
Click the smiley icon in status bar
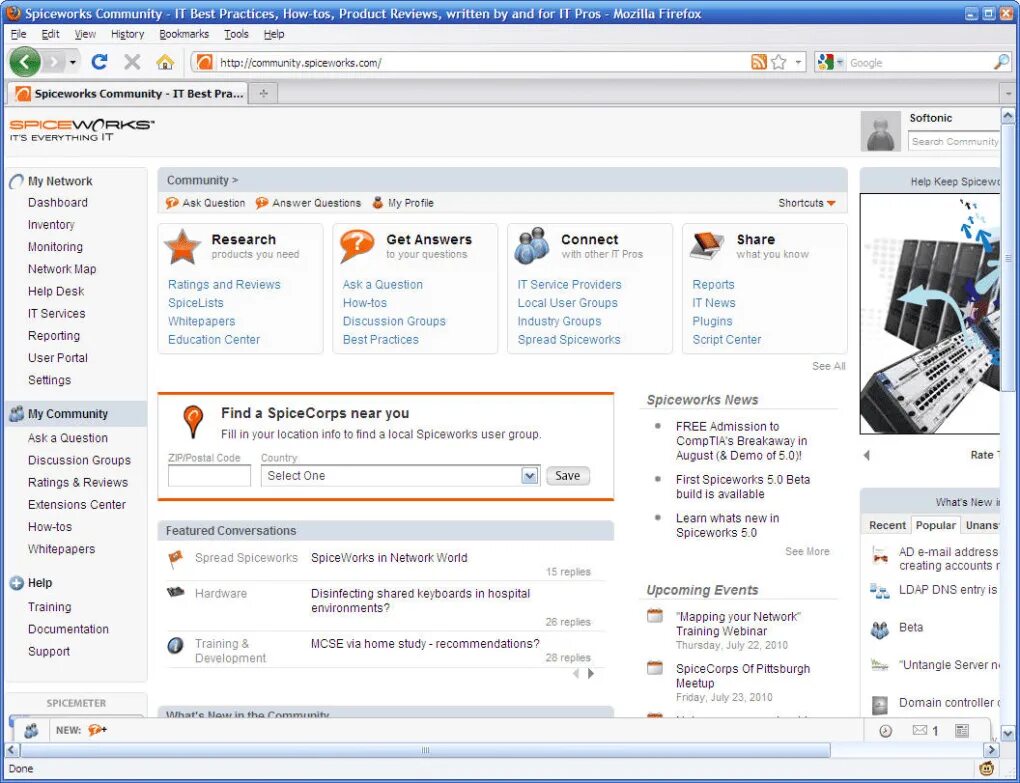tap(986, 769)
